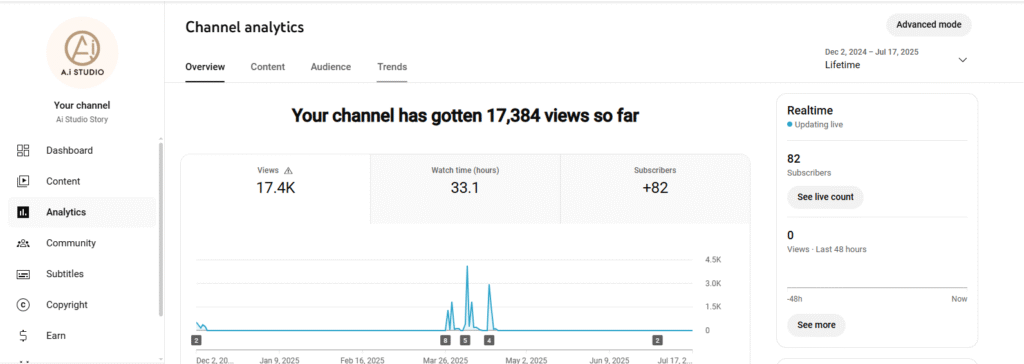Select the Views 17.4K metric card
This screenshot has width=1024, height=364.
276,189
